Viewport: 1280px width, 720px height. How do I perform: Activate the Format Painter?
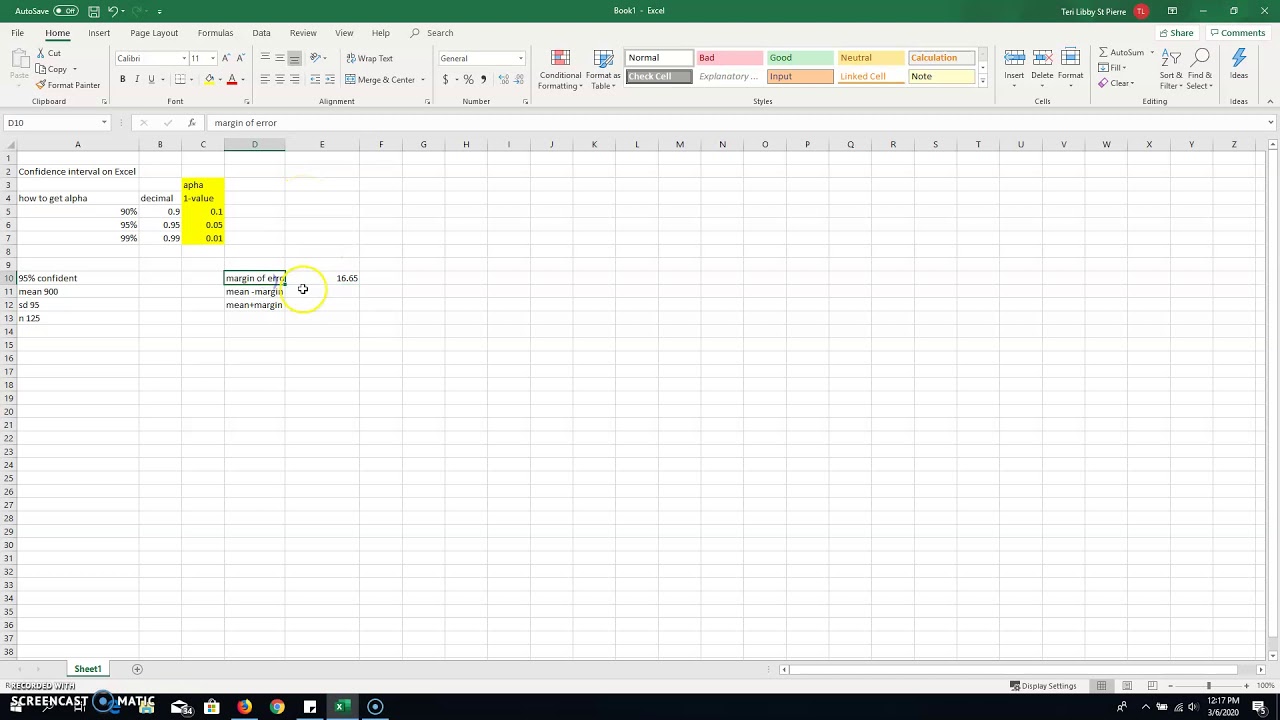click(x=68, y=85)
